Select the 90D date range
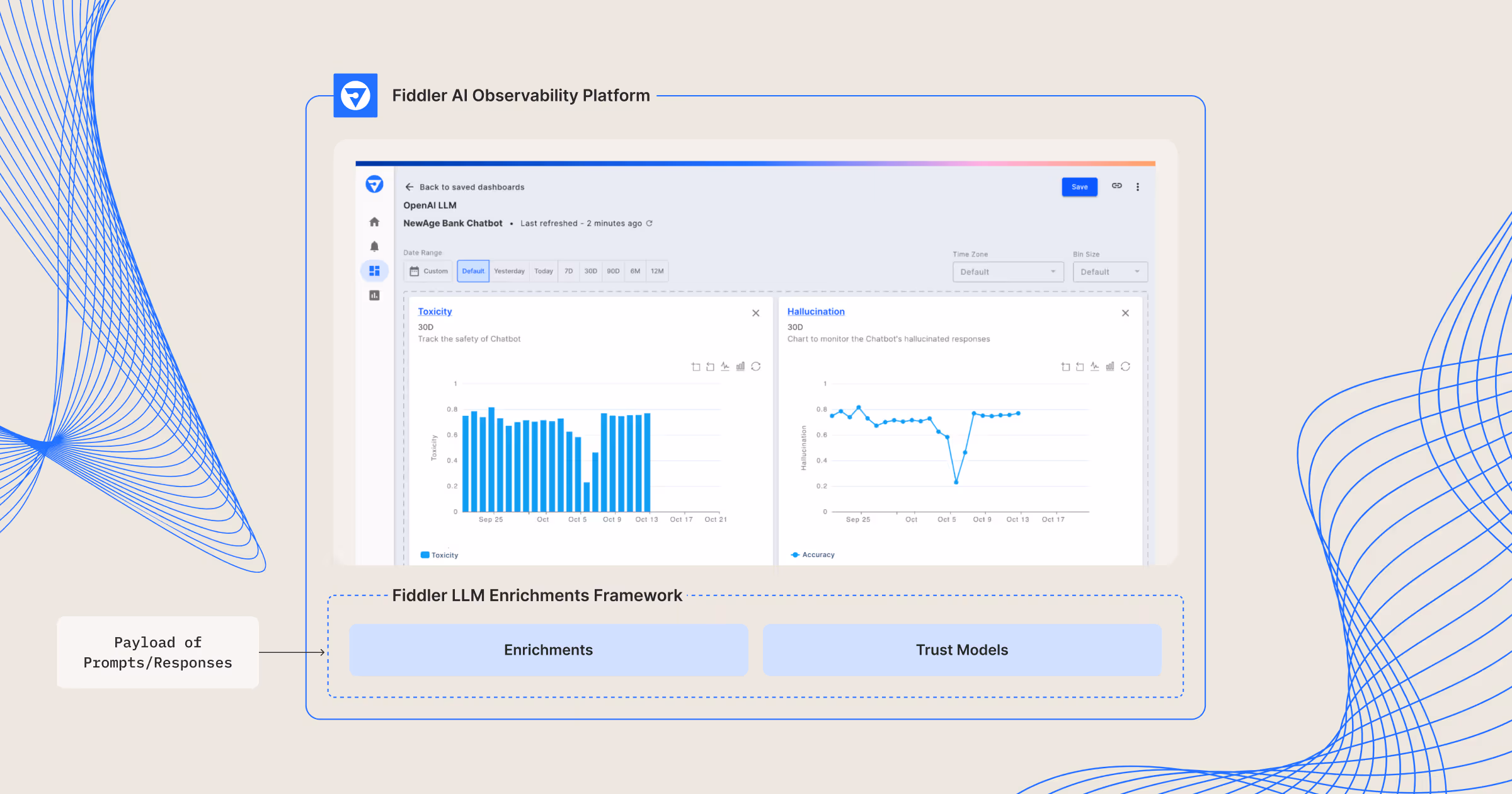 (x=613, y=271)
